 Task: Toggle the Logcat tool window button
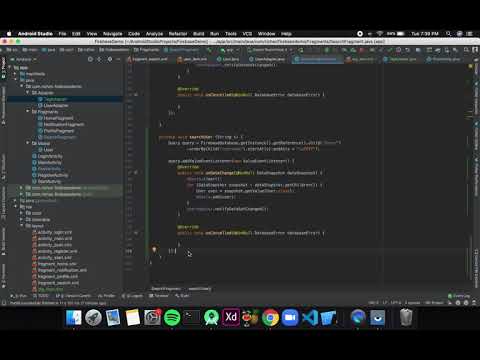(132, 296)
